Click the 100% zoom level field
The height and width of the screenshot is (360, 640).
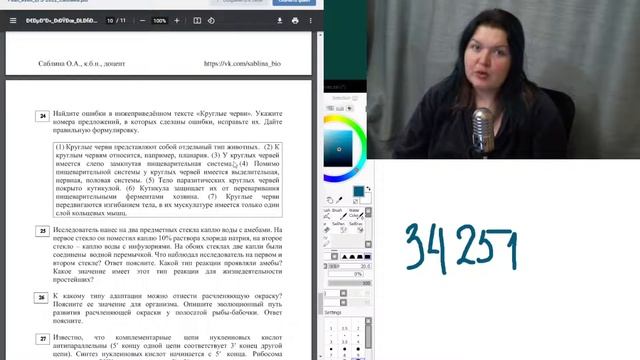(160, 20)
